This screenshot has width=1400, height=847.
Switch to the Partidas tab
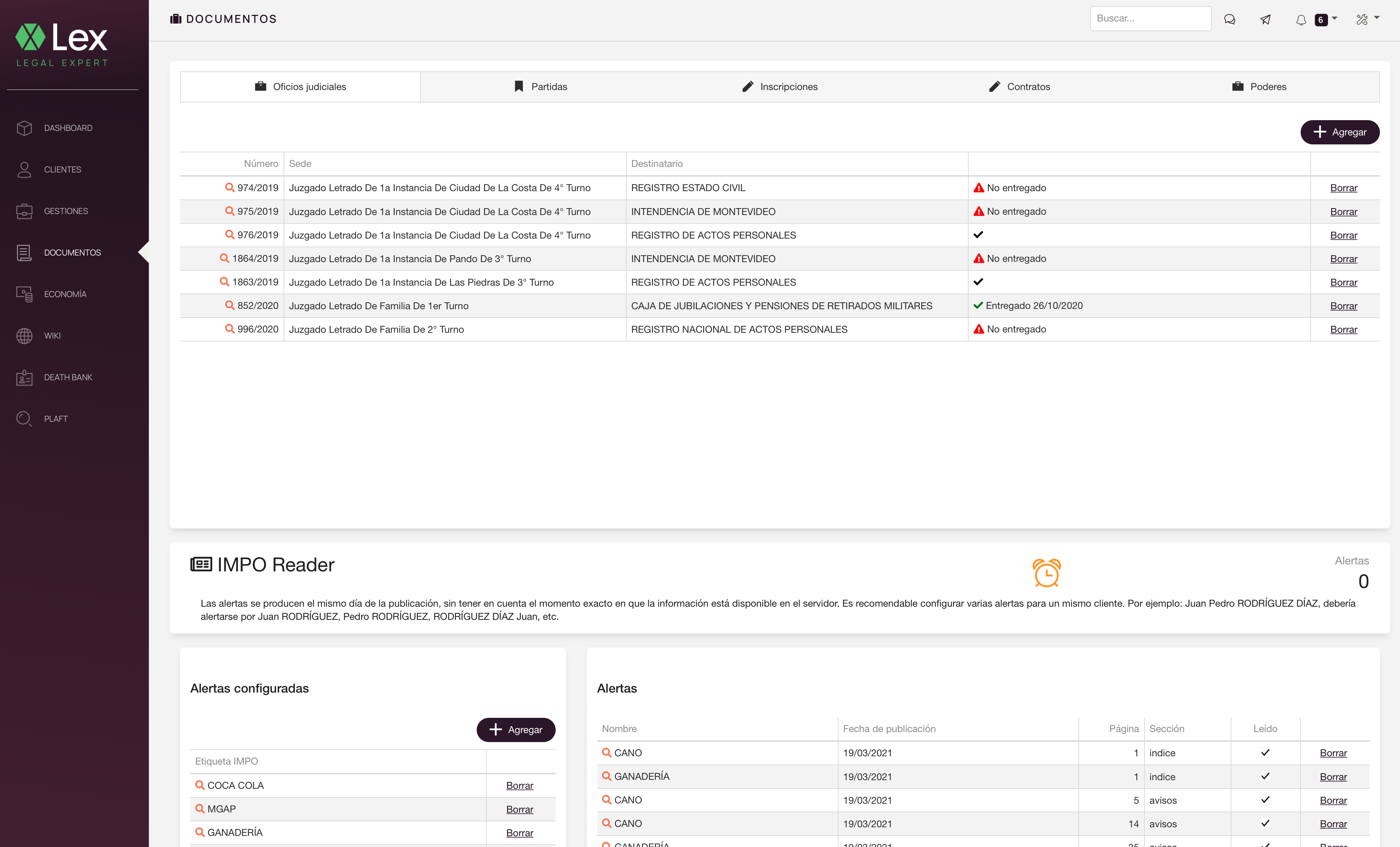[540, 87]
